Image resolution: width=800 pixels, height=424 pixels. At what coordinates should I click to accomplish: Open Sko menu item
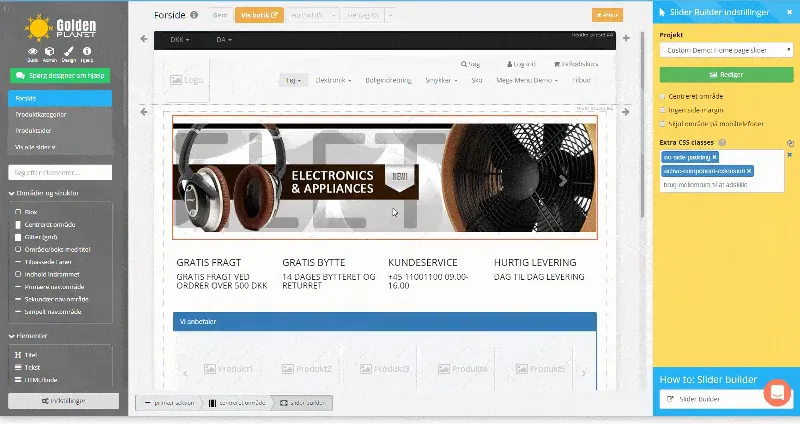(477, 80)
